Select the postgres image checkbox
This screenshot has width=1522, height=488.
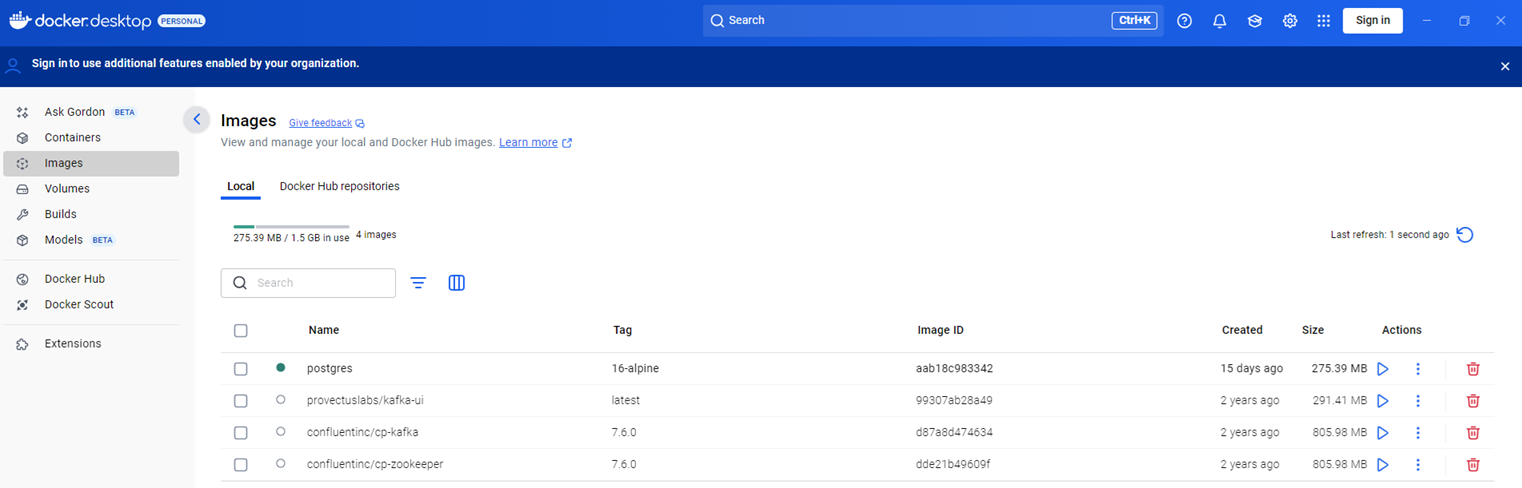240,369
